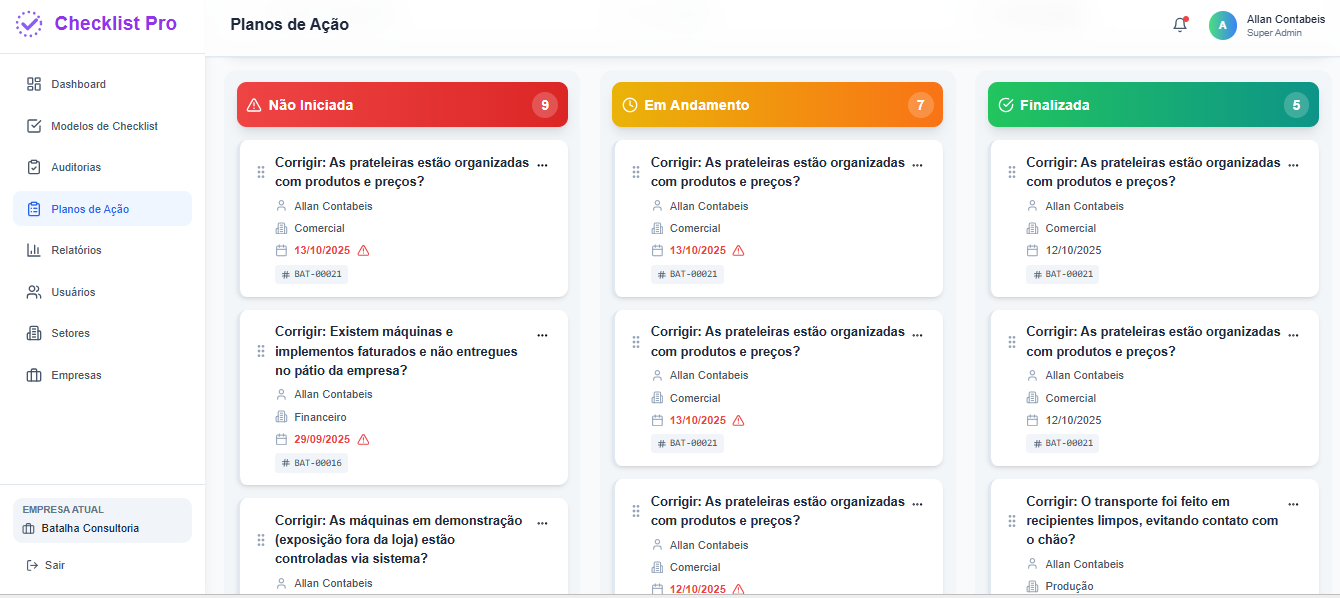Viewport: 1340px width, 598px height.
Task: Click the warning triangle icon in Não Iniciada header
Action: (254, 105)
